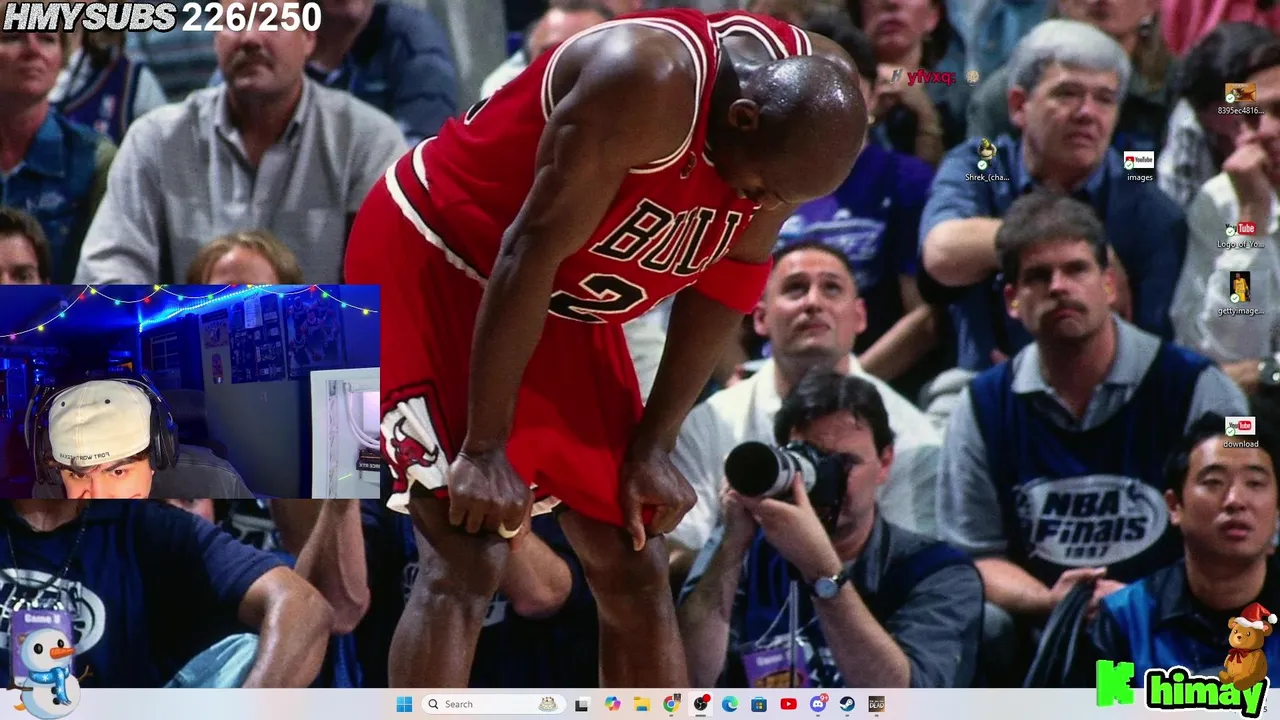Screen dimensions: 1280x720
Task: Select the getty.image... desktop file
Action: pos(1240,294)
